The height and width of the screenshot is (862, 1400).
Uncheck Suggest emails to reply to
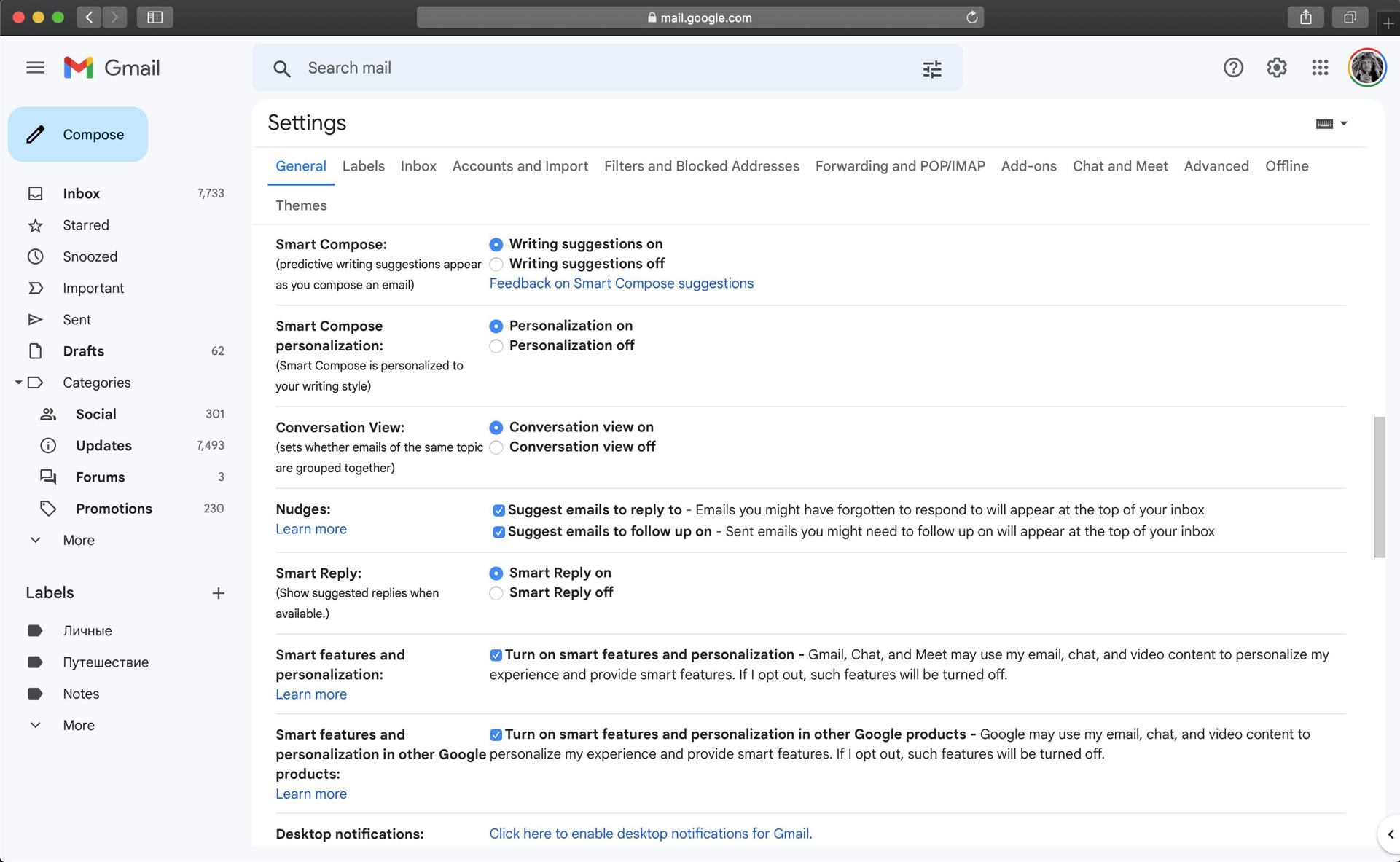[496, 510]
